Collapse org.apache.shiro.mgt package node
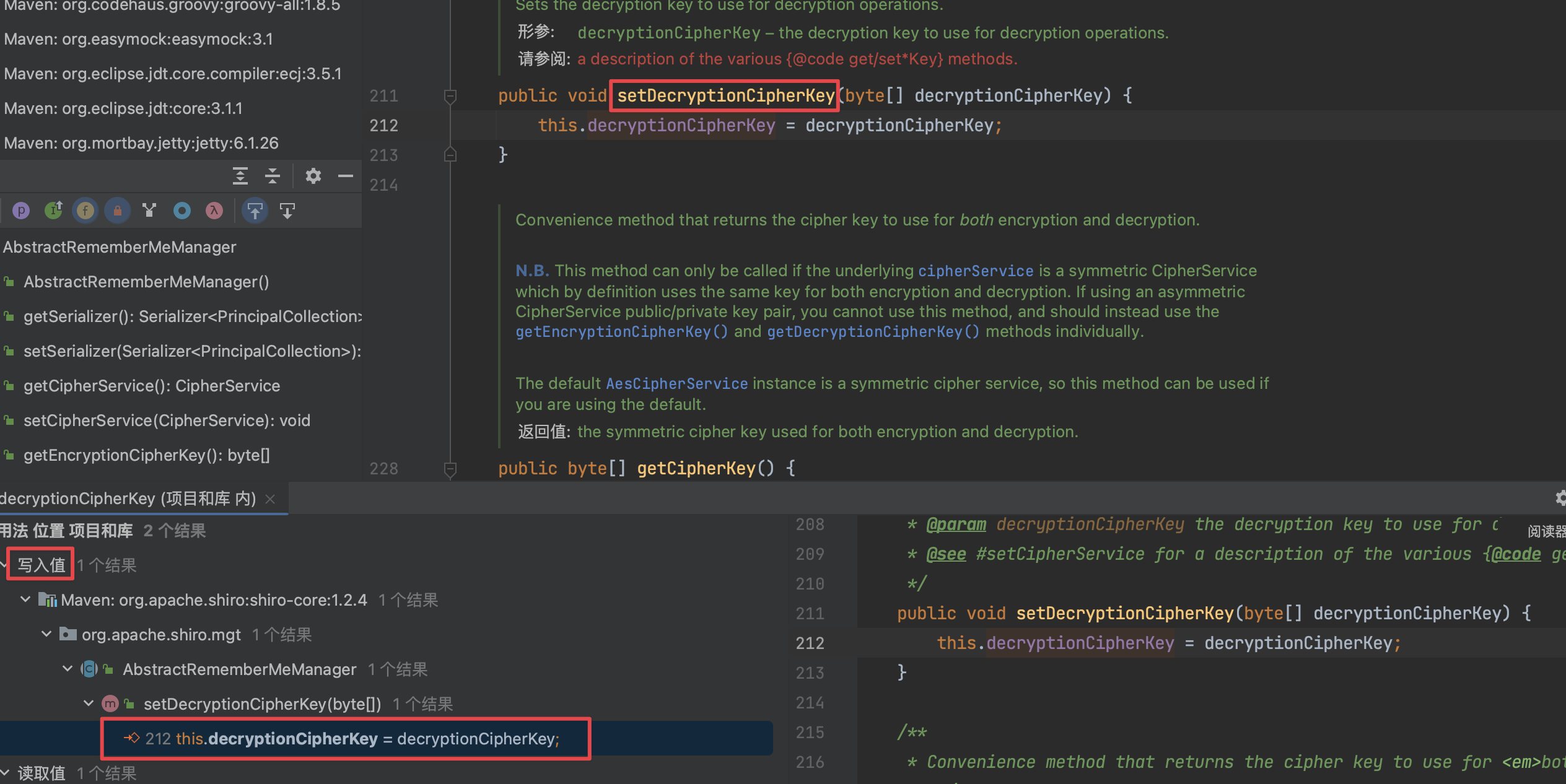Viewport: 1566px width, 784px height. click(x=46, y=634)
